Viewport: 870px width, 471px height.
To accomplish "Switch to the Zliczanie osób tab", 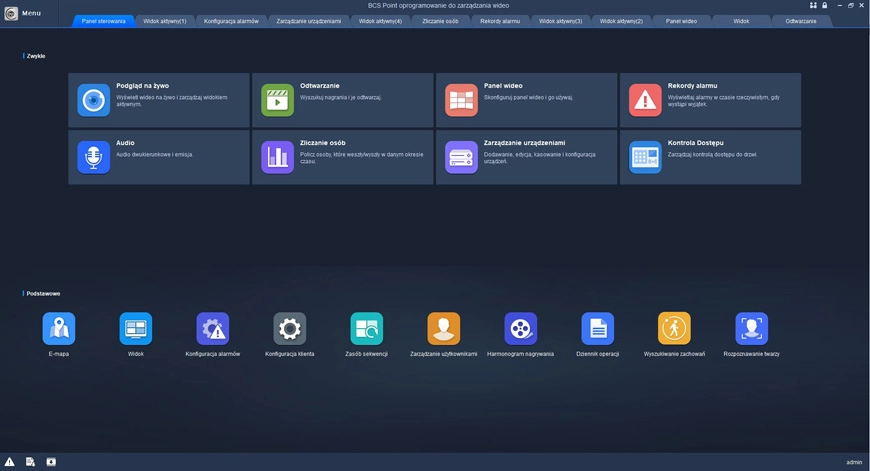I will (441, 21).
